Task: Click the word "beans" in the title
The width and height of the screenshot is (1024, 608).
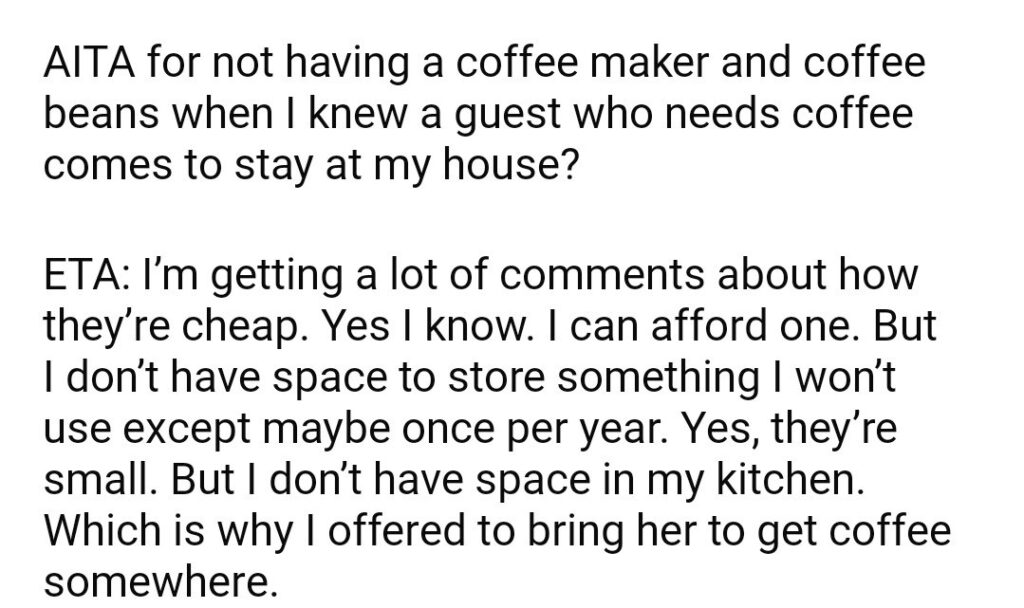Action: (x=96, y=113)
